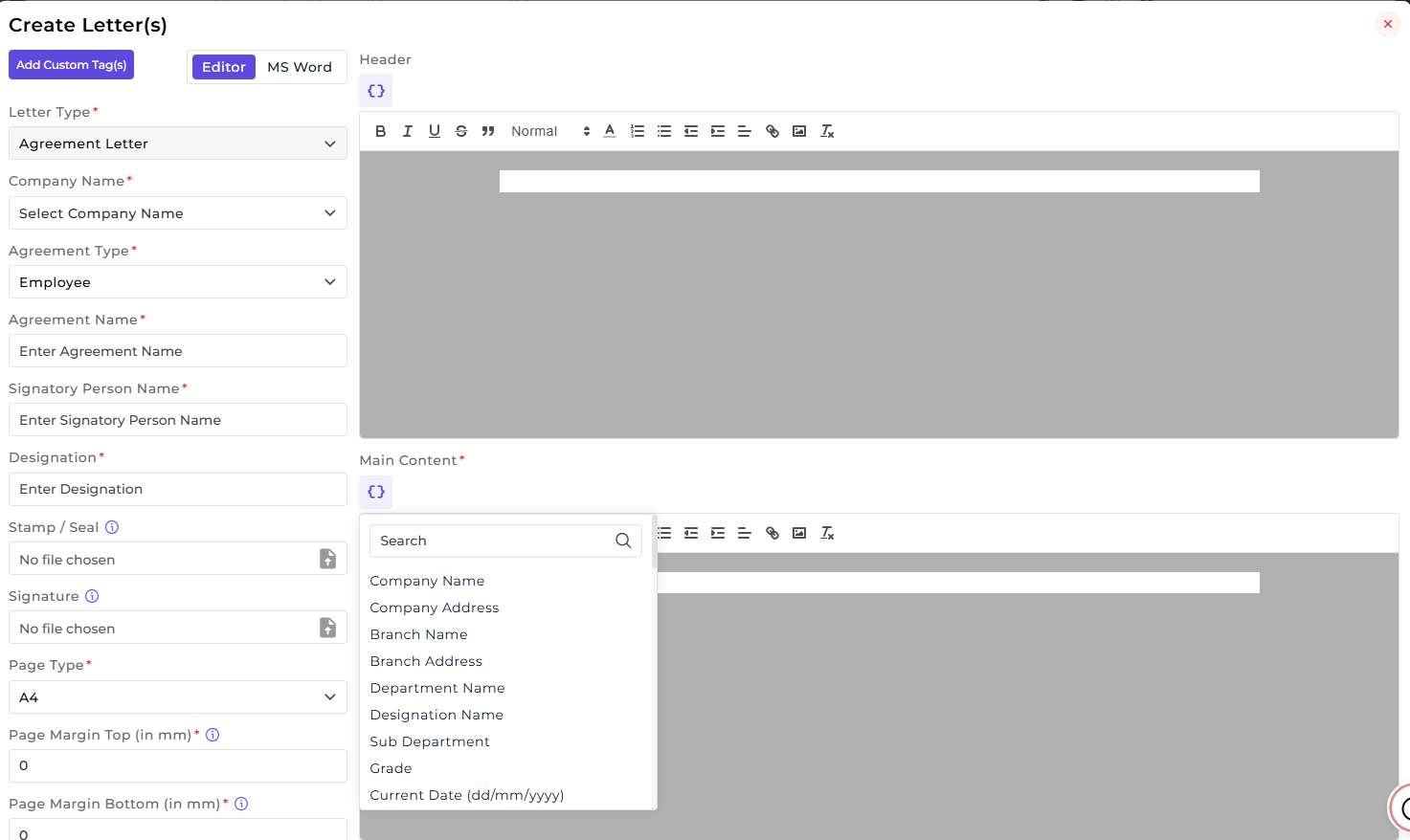This screenshot has width=1410, height=840.
Task: Select Current Date (dd/mm/yyyy) tag
Action: click(x=467, y=795)
